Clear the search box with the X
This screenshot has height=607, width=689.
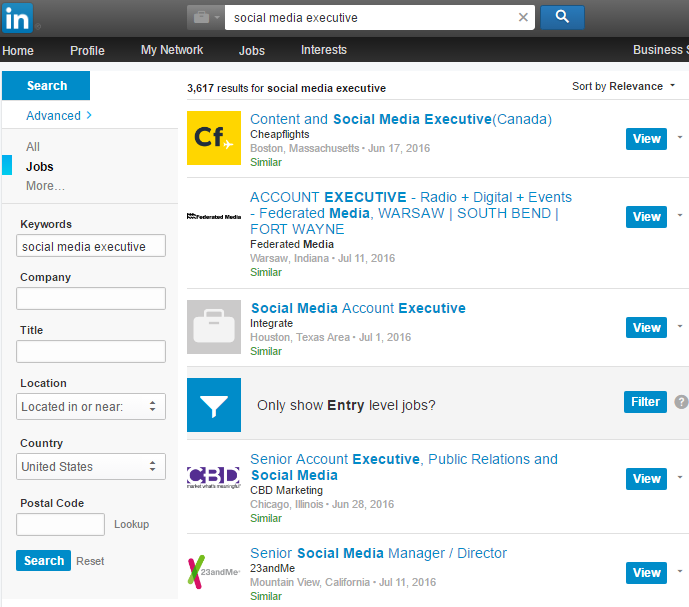[523, 18]
